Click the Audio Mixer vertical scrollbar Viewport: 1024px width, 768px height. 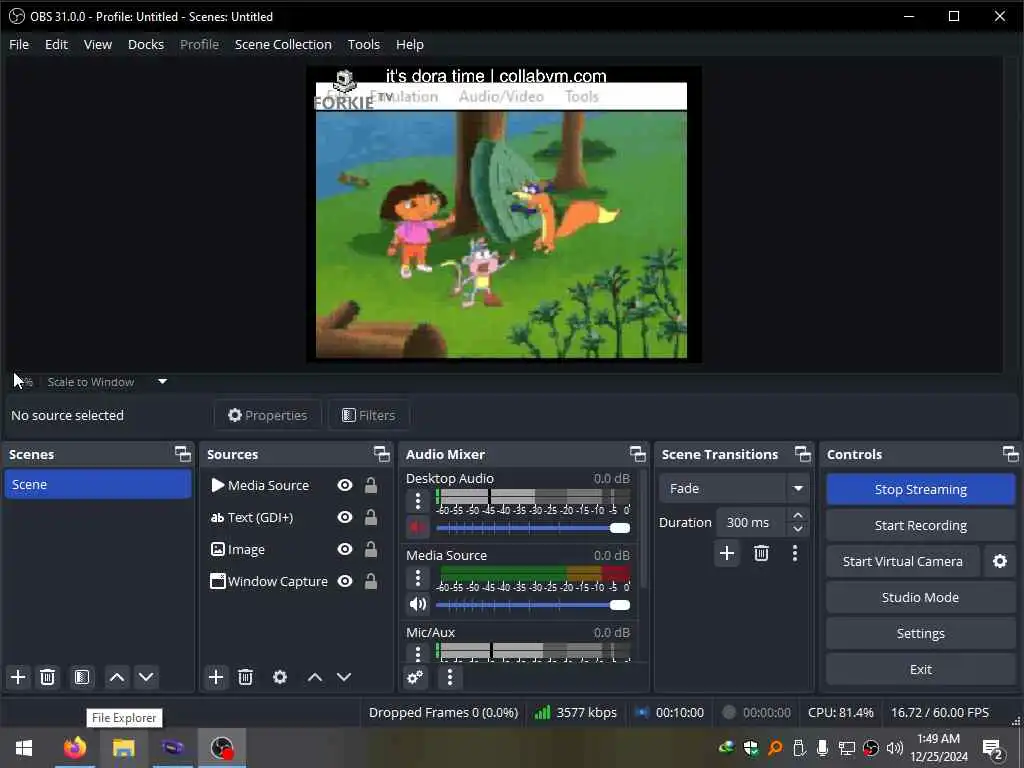(643, 528)
